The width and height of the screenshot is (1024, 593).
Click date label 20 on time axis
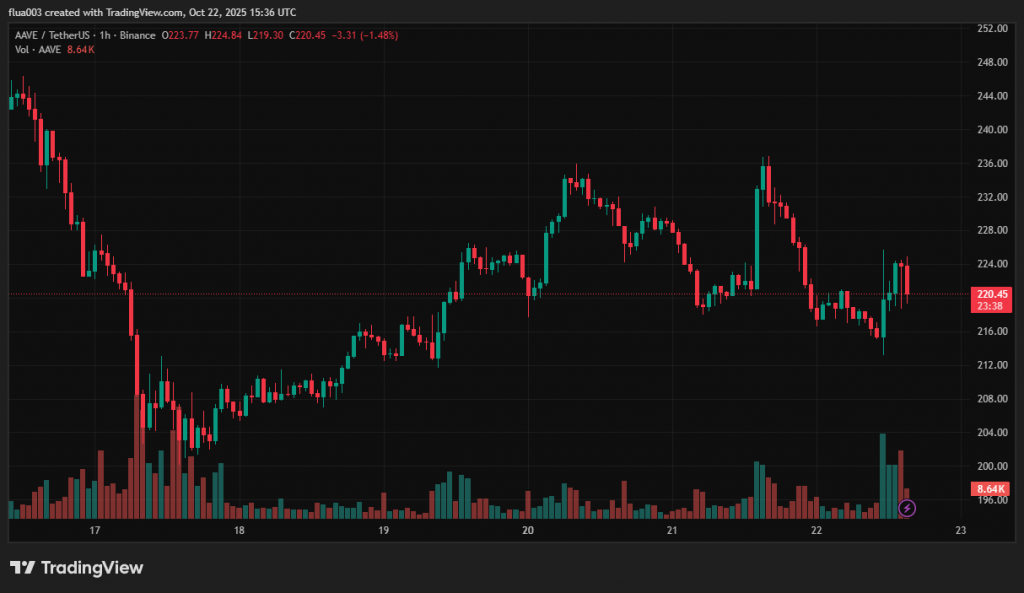[x=528, y=531]
